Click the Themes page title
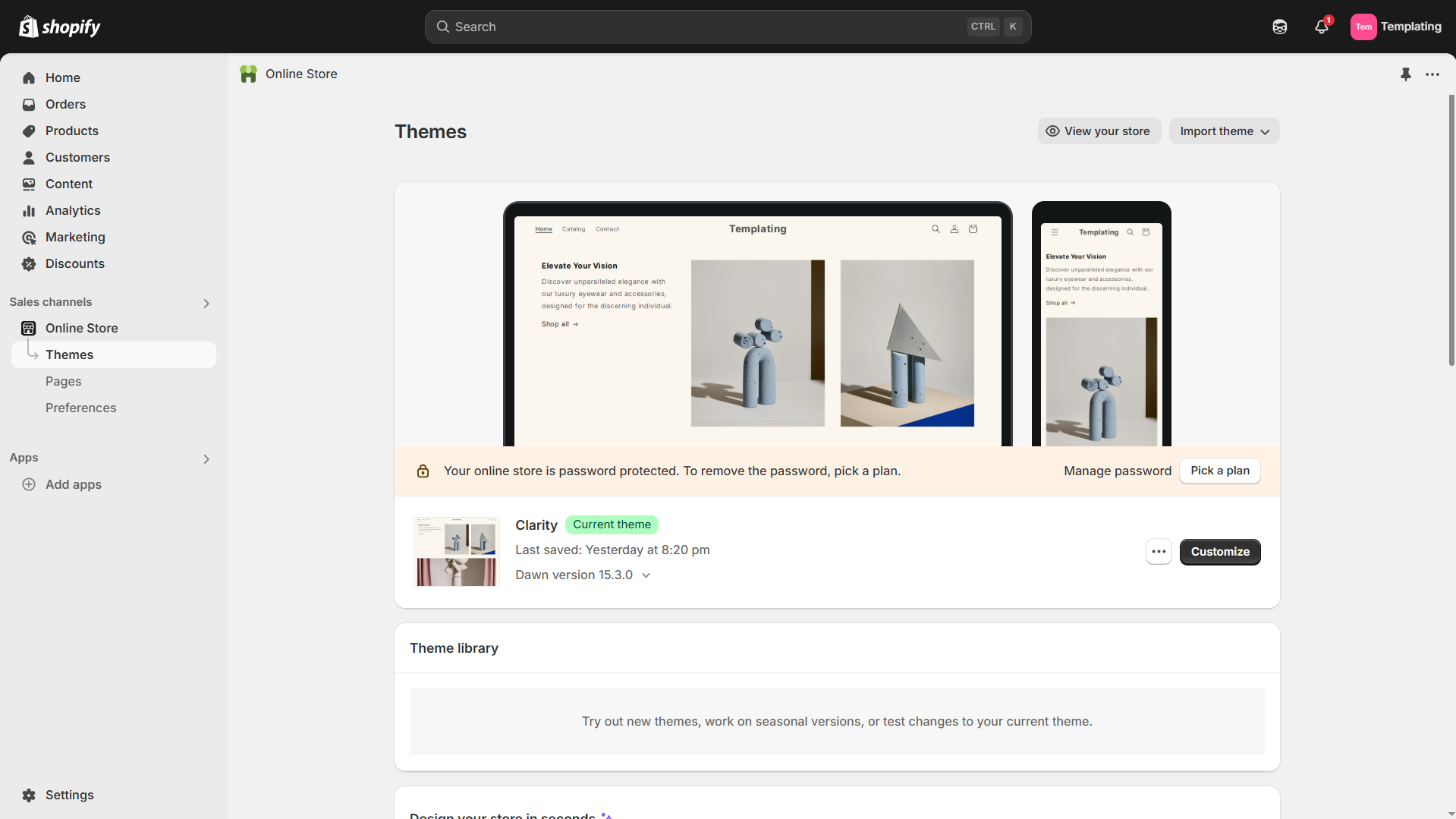The image size is (1456, 819). [x=430, y=132]
